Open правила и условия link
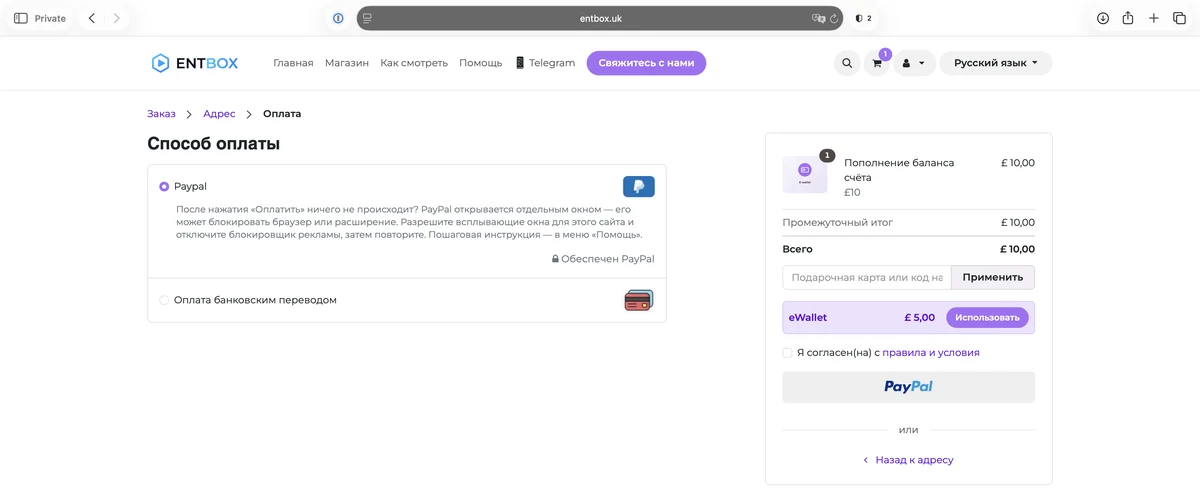1200x498 pixels. pos(931,353)
